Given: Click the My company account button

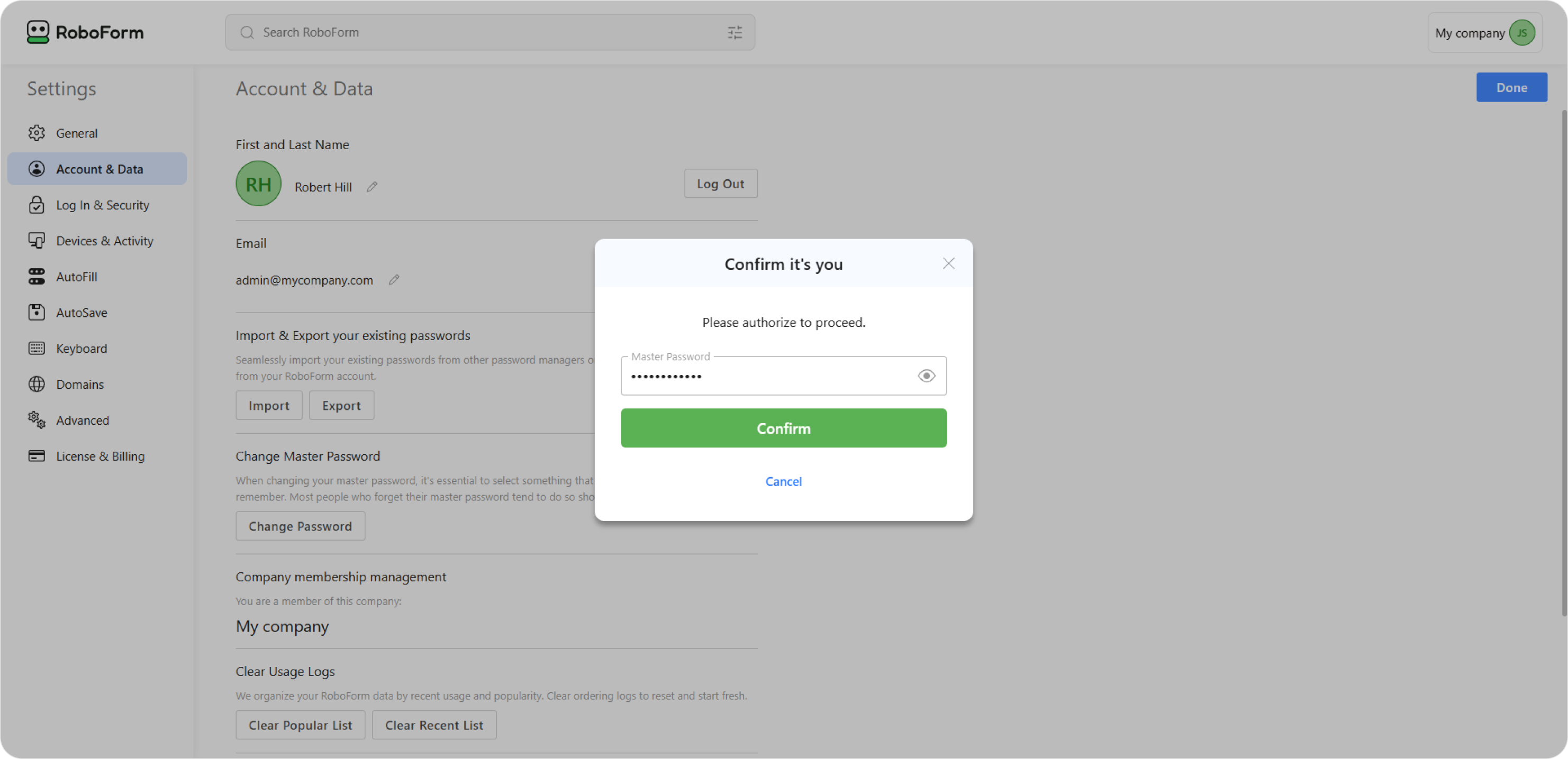Looking at the screenshot, I should point(1484,33).
